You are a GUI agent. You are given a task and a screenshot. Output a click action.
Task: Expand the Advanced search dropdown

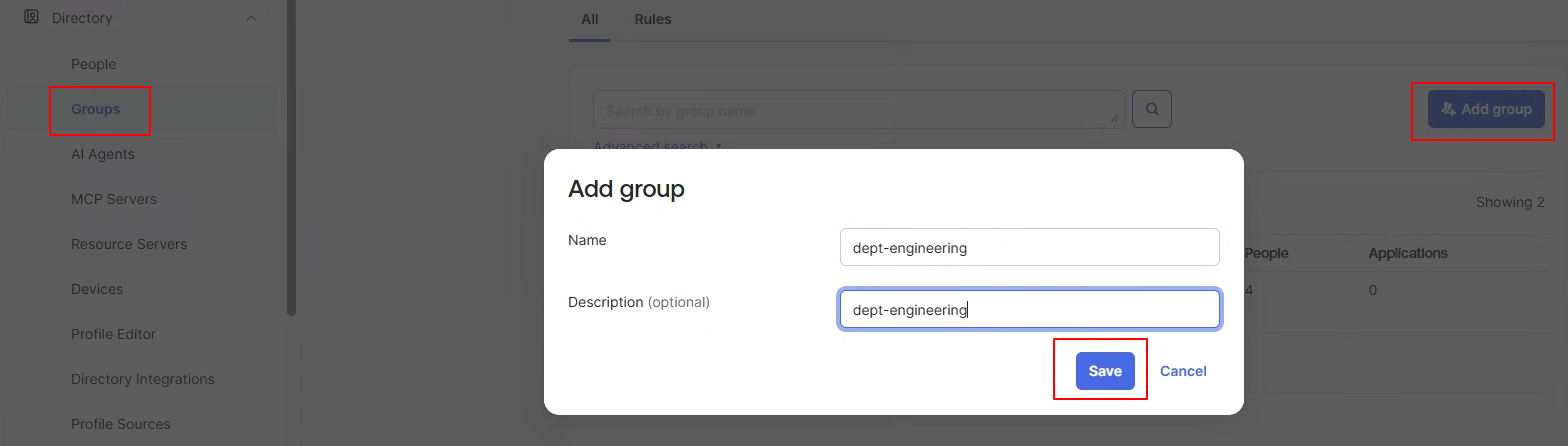[x=656, y=147]
